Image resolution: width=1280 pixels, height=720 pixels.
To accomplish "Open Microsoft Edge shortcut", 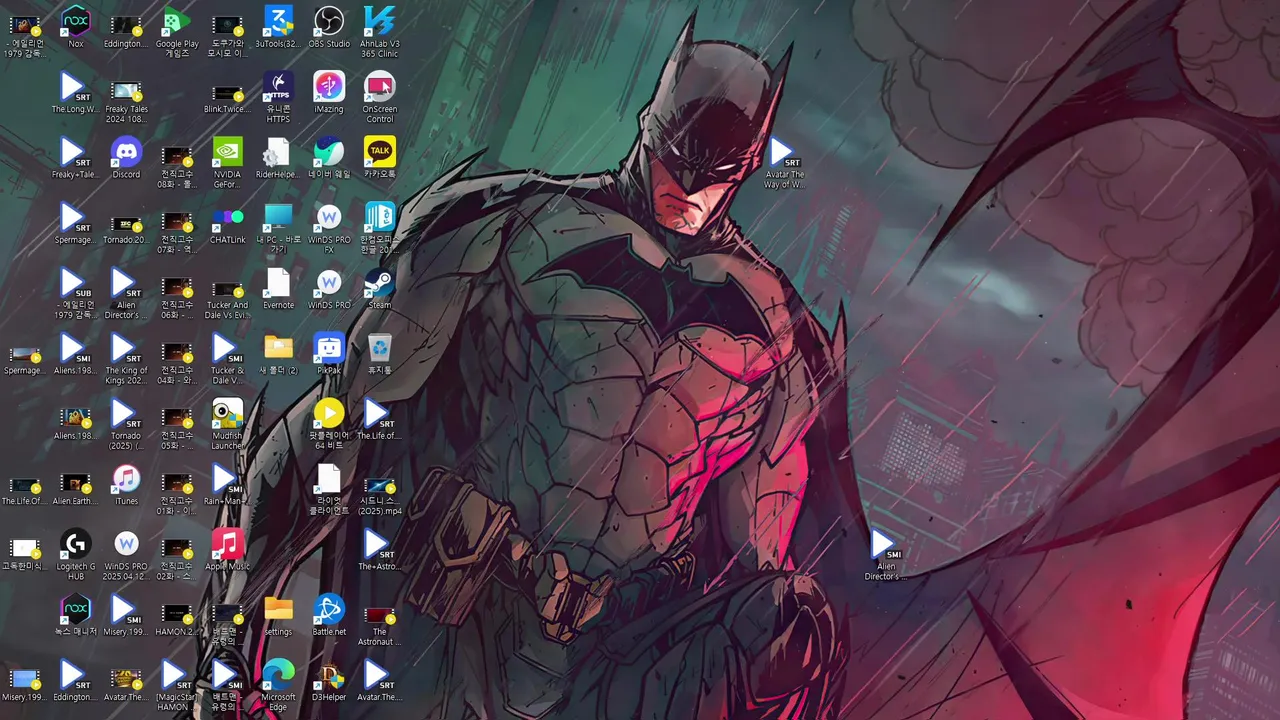I will tap(278, 686).
